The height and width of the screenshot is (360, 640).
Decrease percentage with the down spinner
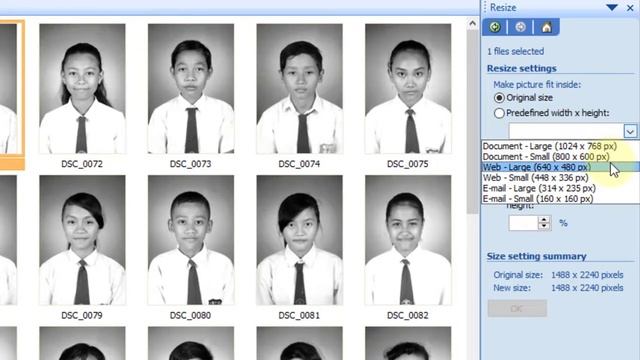544,227
